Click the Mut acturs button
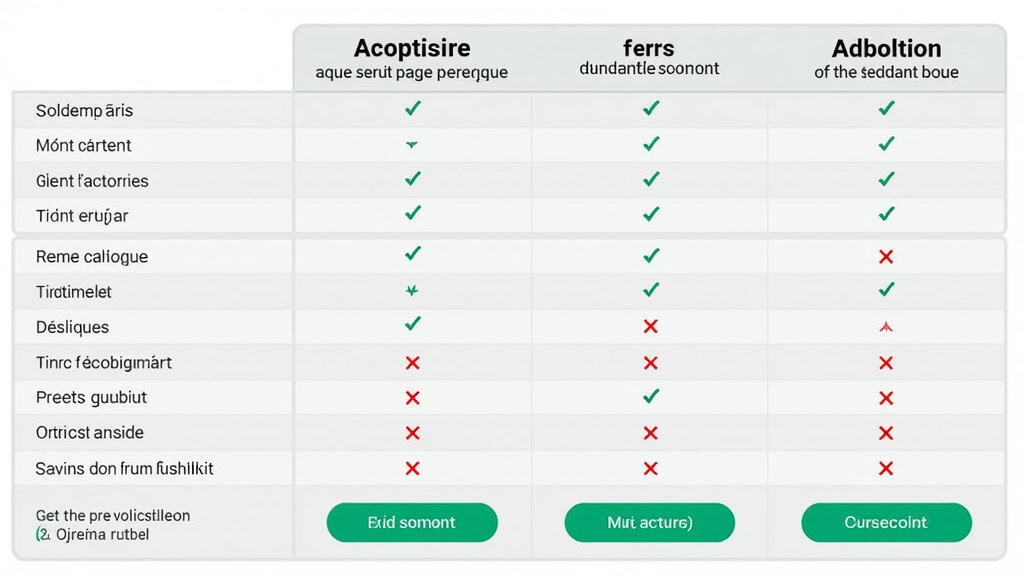The image size is (1024, 576). [650, 522]
